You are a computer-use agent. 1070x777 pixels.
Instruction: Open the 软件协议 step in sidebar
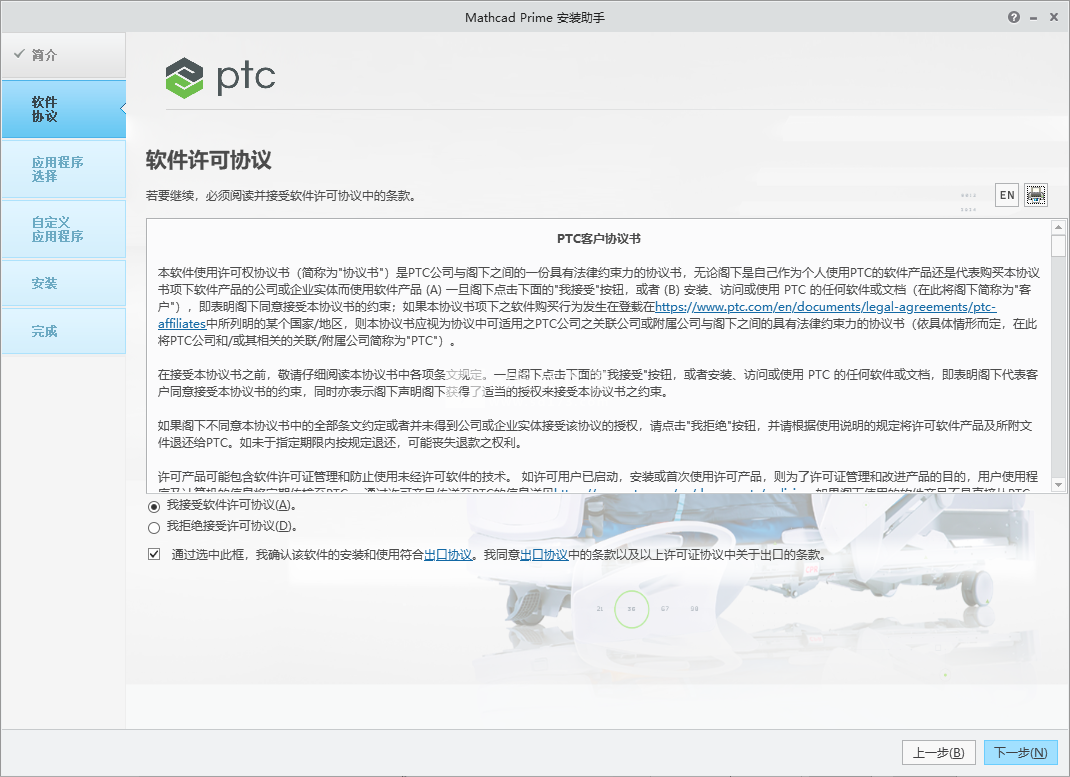63,109
